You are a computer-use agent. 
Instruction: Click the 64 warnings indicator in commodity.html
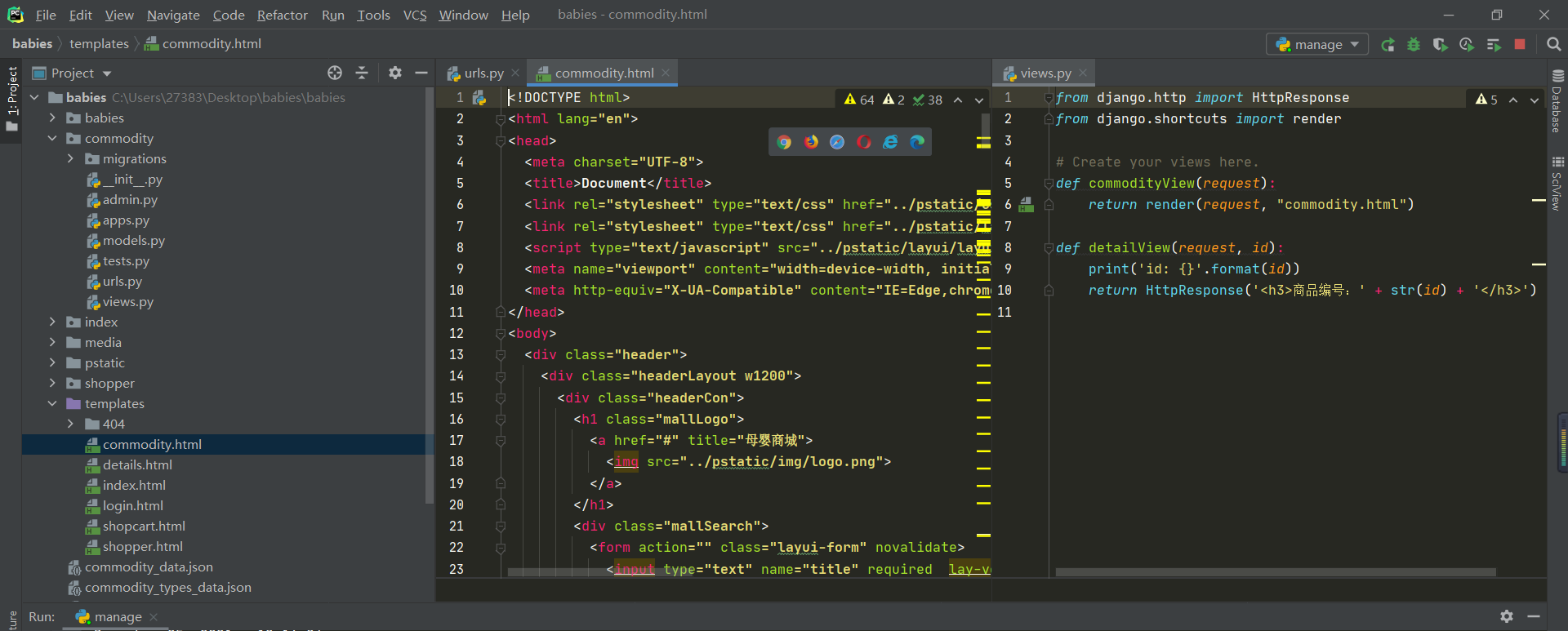859,100
